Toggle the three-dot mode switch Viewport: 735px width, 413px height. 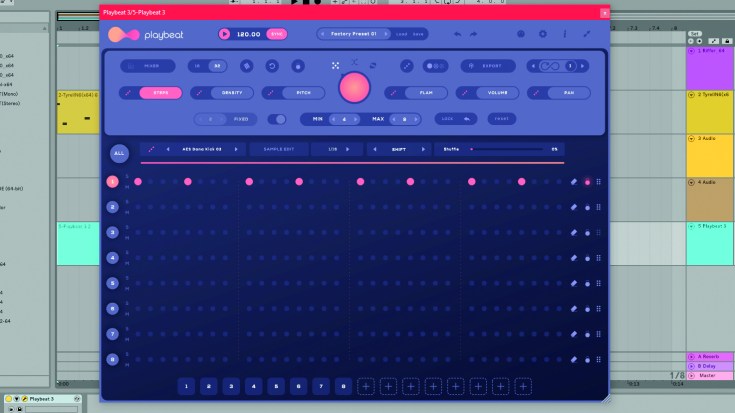coord(435,66)
